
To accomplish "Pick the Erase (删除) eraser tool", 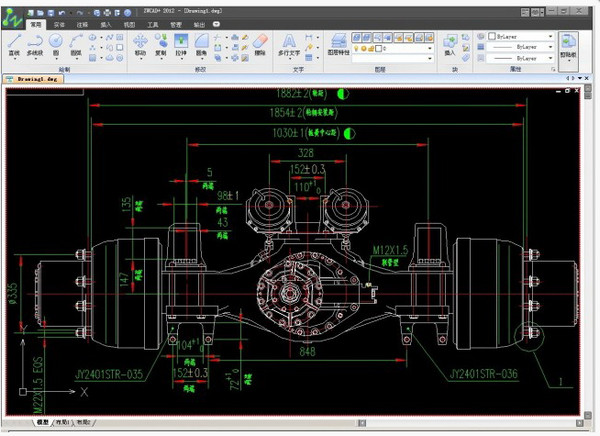I will 261,43.
